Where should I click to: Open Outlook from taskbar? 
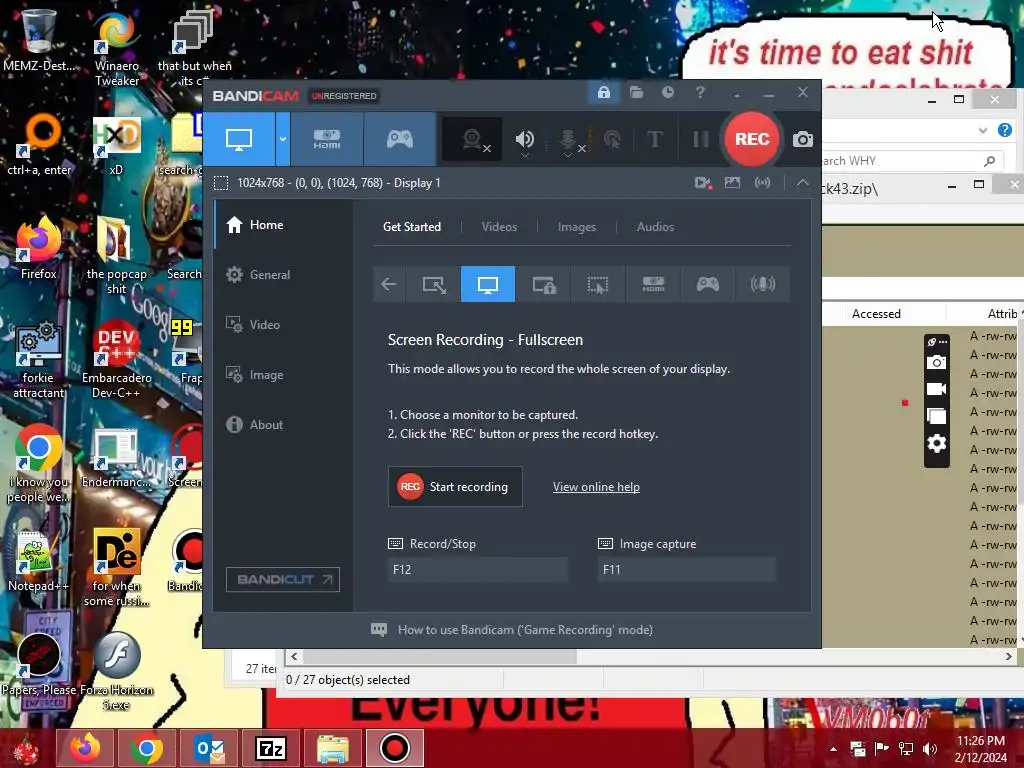point(209,748)
